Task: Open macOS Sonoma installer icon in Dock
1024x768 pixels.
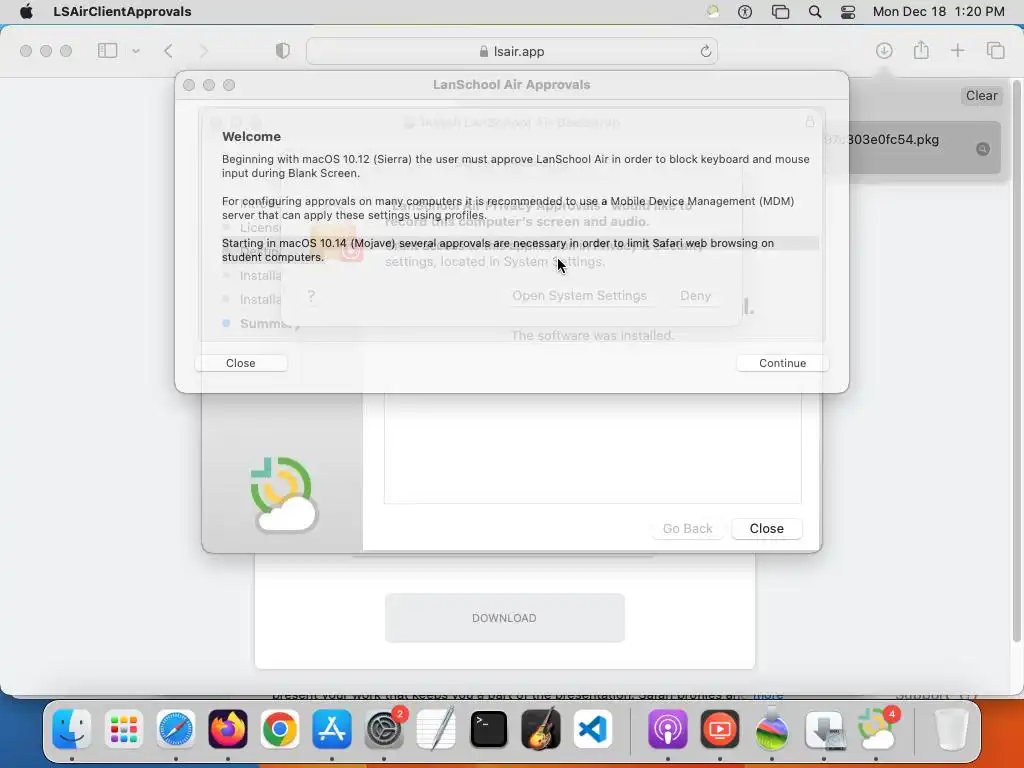Action: [x=772, y=729]
